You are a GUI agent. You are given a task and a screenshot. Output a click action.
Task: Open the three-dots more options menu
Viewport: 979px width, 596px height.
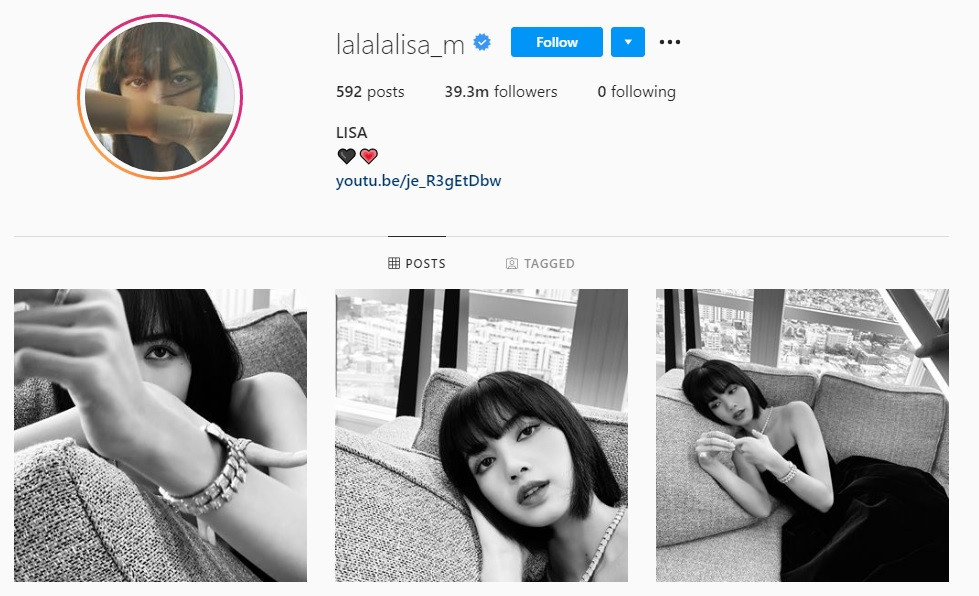[669, 42]
